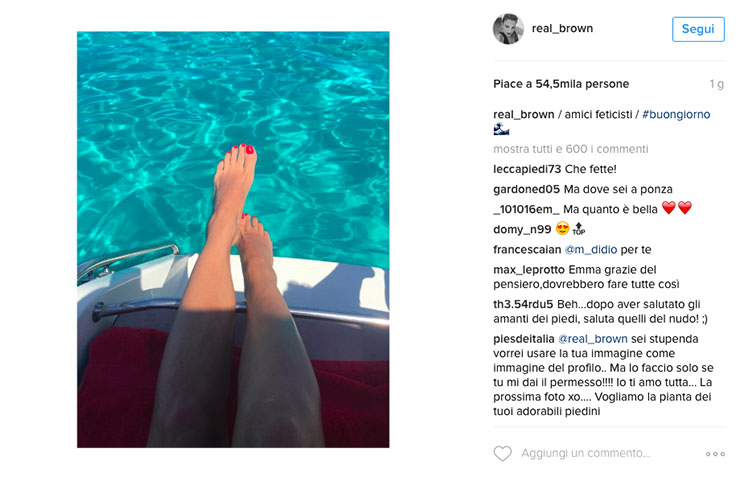Visit the th3.54rdu5 user profile
The image size is (740, 477).
[x=524, y=304]
